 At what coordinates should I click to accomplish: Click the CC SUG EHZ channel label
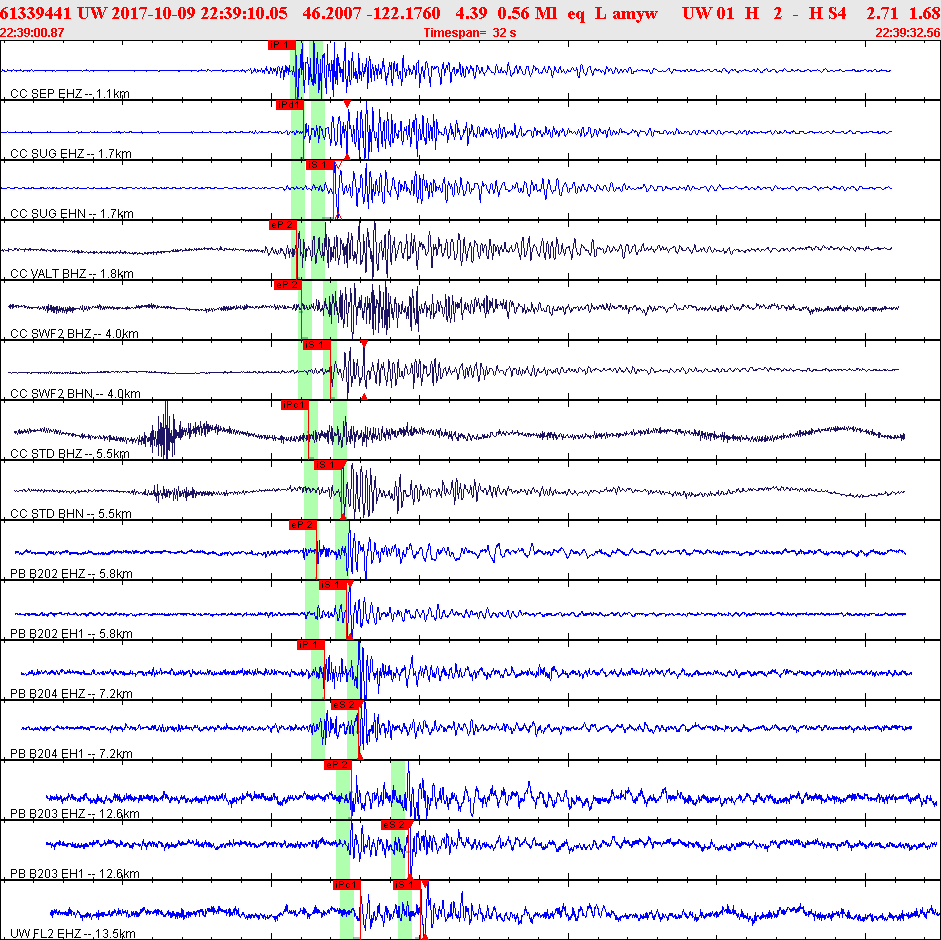(71, 154)
